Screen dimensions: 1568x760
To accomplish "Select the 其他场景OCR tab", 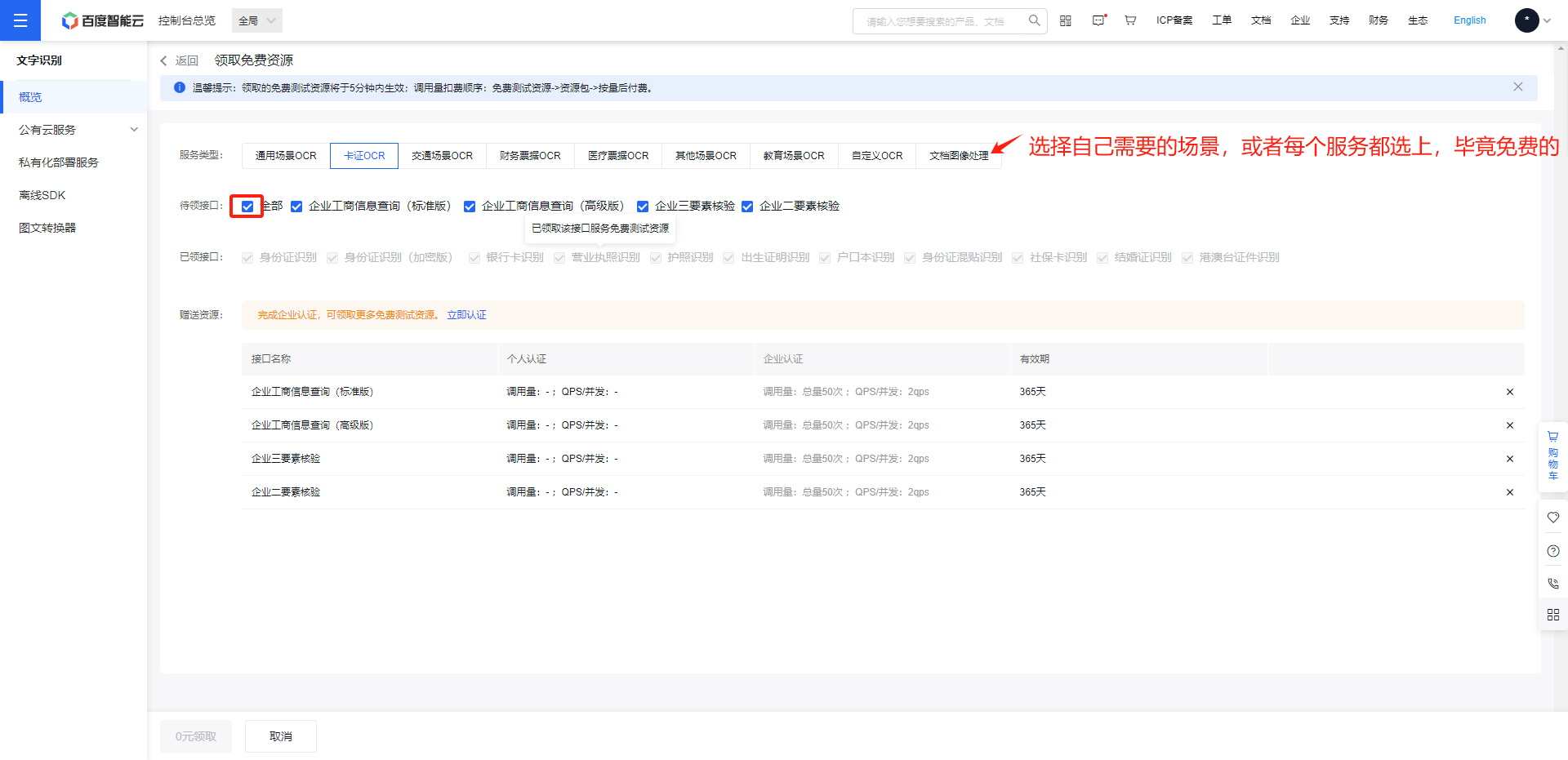I will (706, 155).
